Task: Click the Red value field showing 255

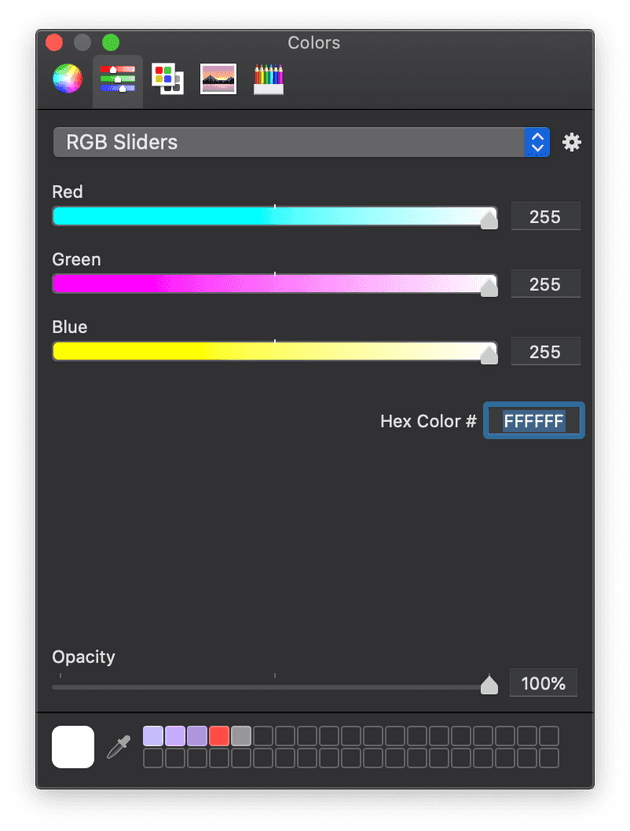Action: tap(545, 216)
